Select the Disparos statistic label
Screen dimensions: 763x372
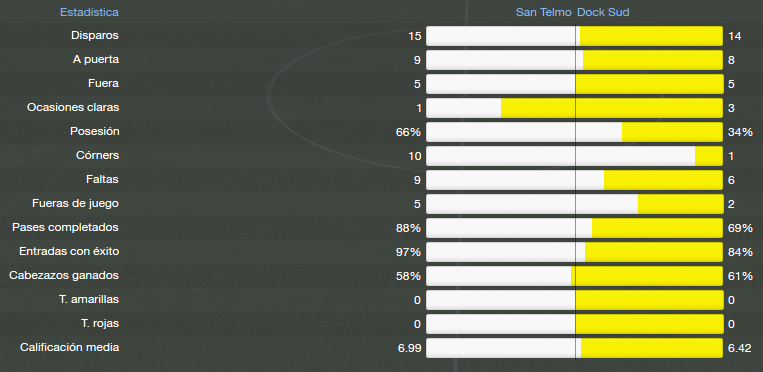tap(95, 36)
